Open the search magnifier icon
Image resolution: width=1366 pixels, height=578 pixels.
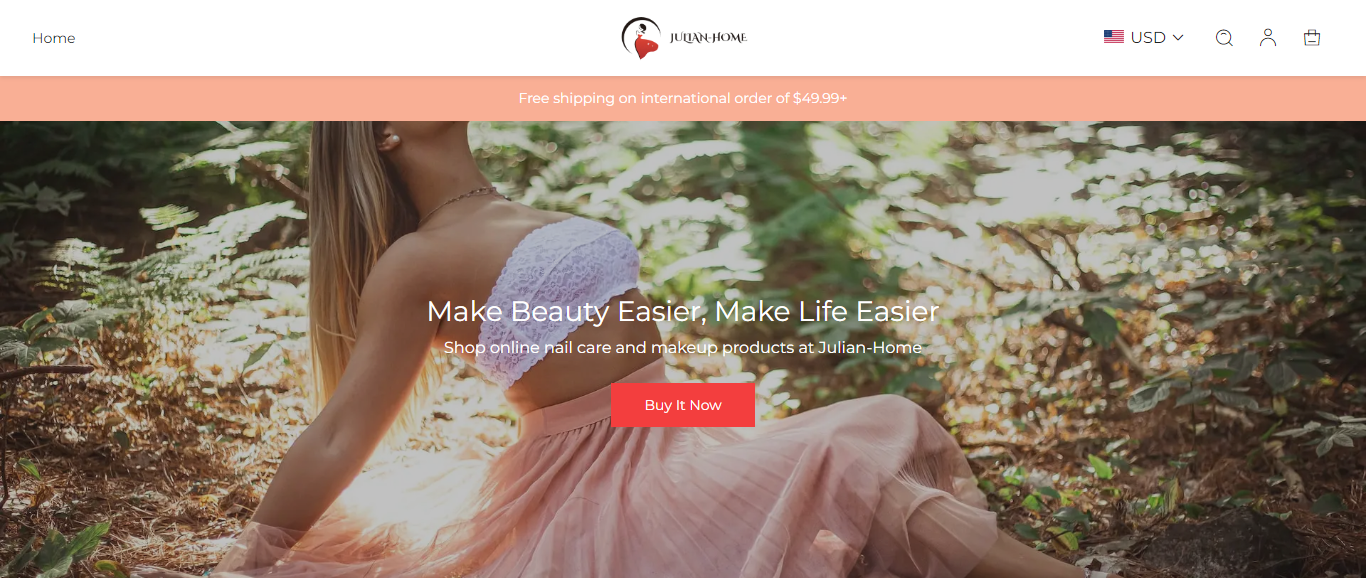point(1224,38)
